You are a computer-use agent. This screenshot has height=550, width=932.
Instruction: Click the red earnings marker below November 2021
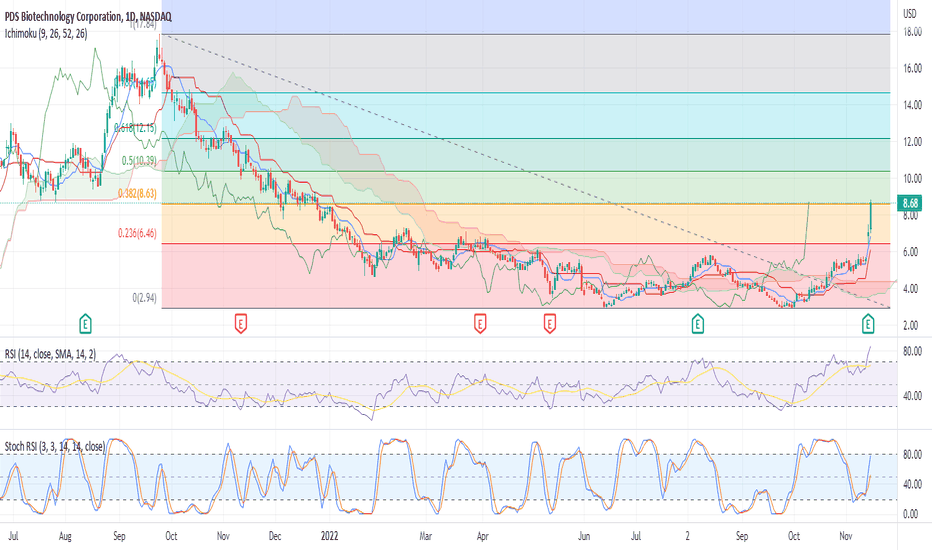point(241,324)
